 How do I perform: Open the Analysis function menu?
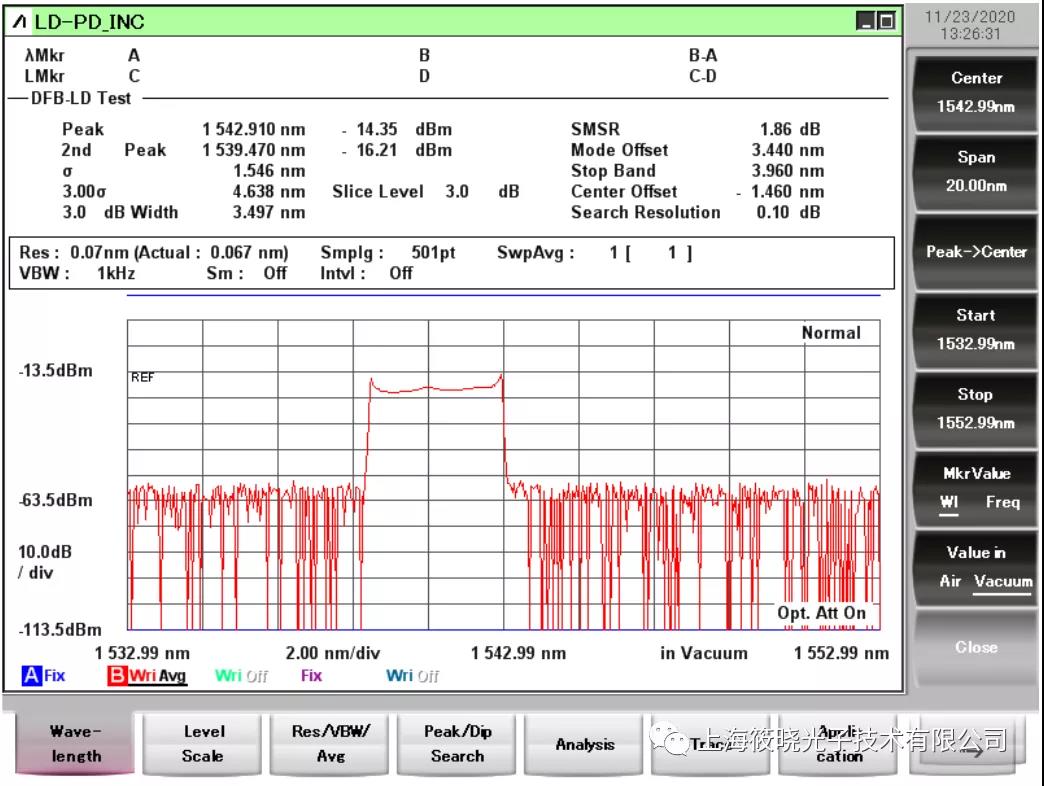(585, 744)
